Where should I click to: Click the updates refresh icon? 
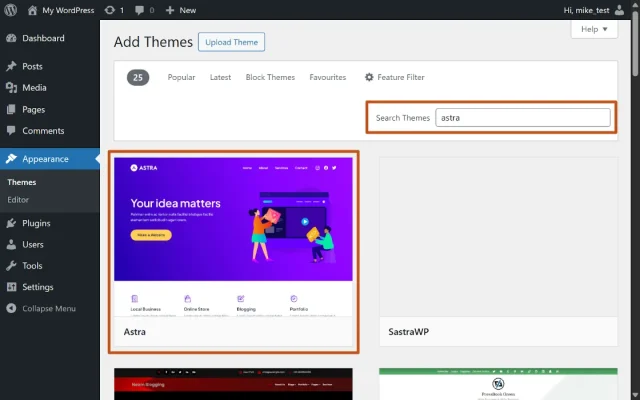pos(109,10)
